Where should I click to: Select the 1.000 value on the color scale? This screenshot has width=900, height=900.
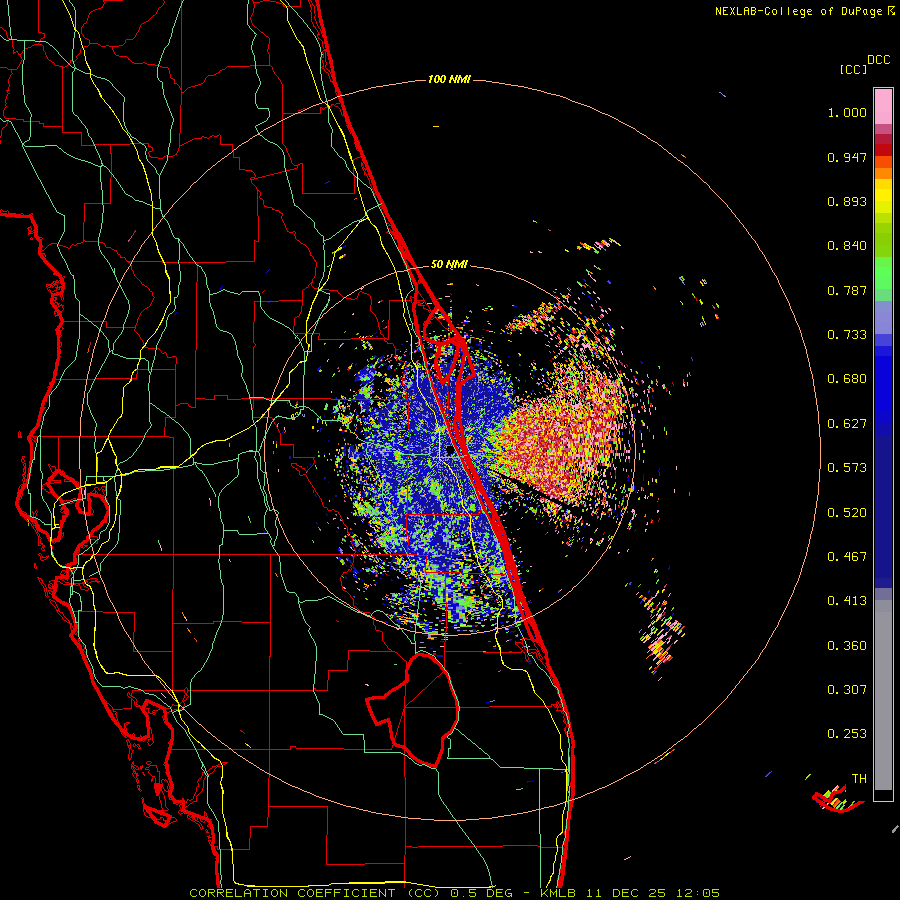point(847,112)
